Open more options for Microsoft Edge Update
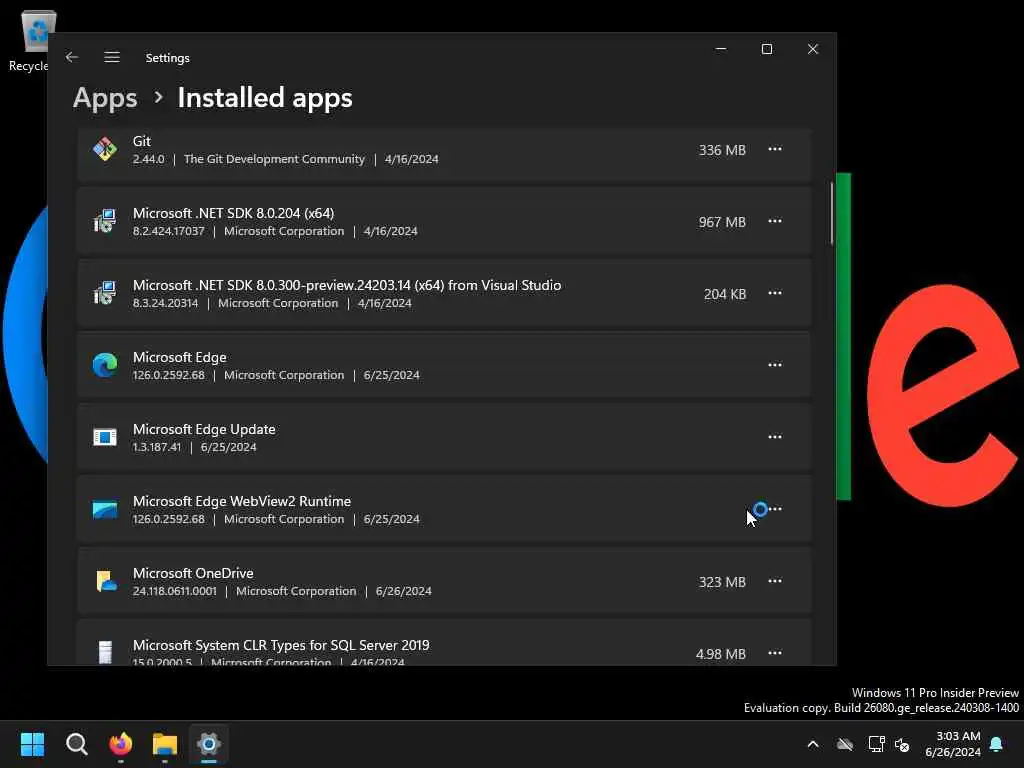 click(x=775, y=437)
